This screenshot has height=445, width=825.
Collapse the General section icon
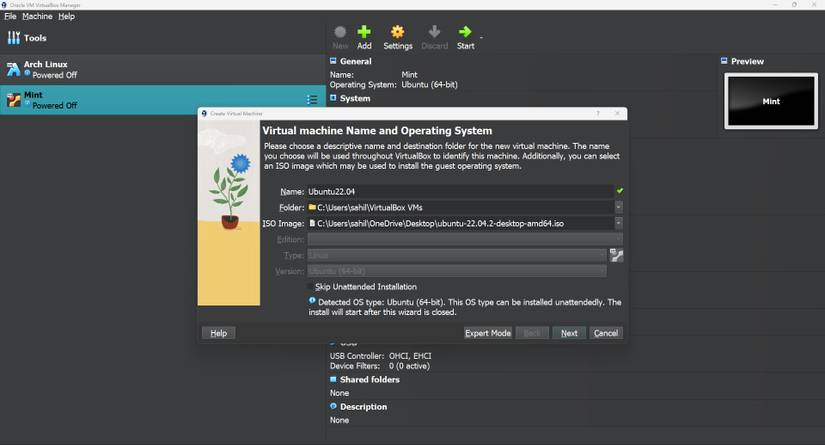coord(333,61)
